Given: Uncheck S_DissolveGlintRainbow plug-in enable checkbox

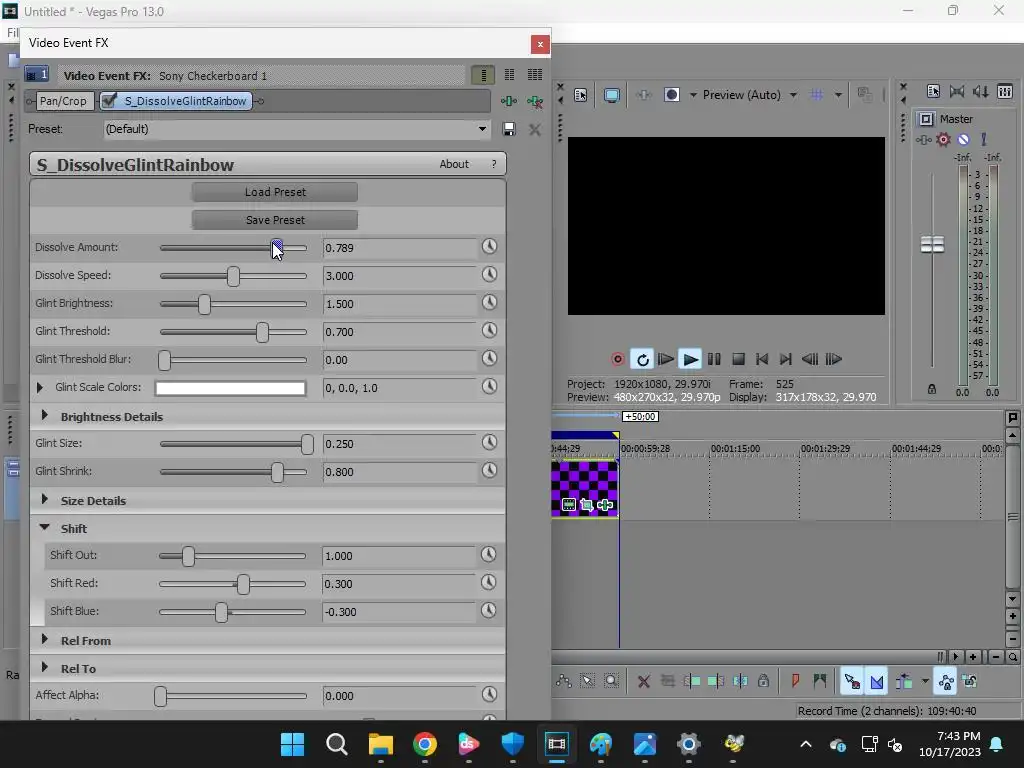Looking at the screenshot, I should [x=109, y=101].
